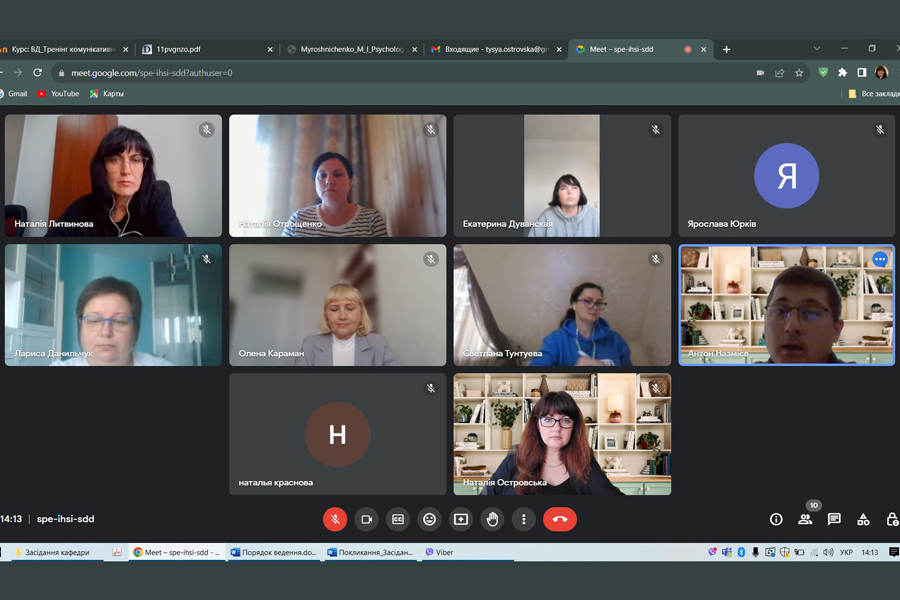The image size is (900, 600).
Task: Open the chat with everyone icon
Action: click(x=834, y=519)
